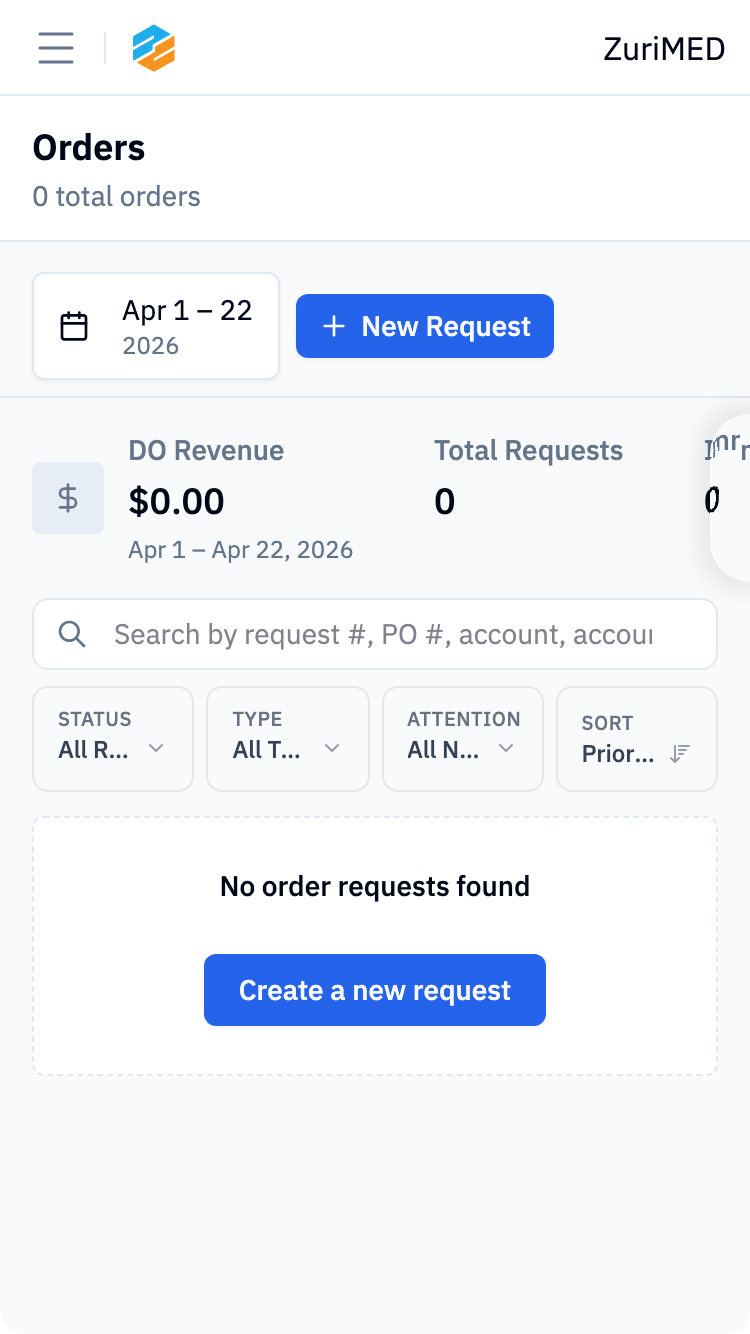Open the hamburger navigation menu
This screenshot has height=1334, width=750.
pyautogui.click(x=56, y=48)
